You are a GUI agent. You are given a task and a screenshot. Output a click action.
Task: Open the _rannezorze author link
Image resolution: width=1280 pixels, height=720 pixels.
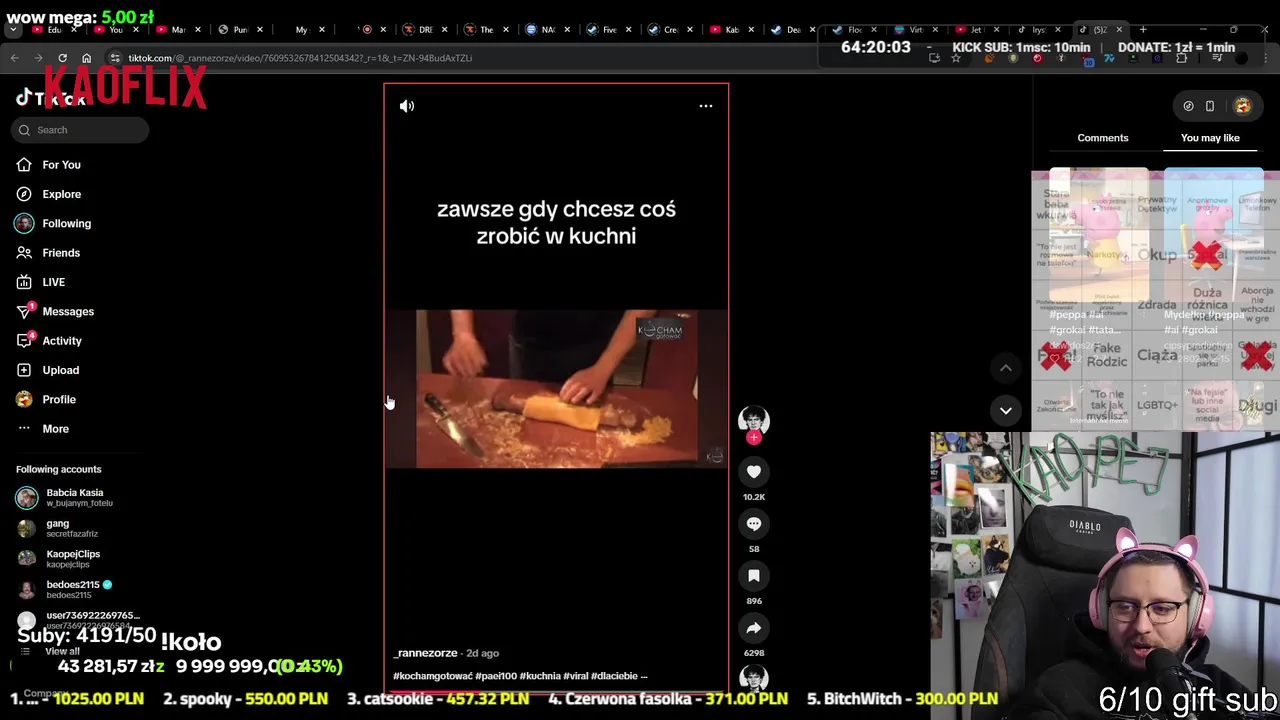click(x=426, y=653)
